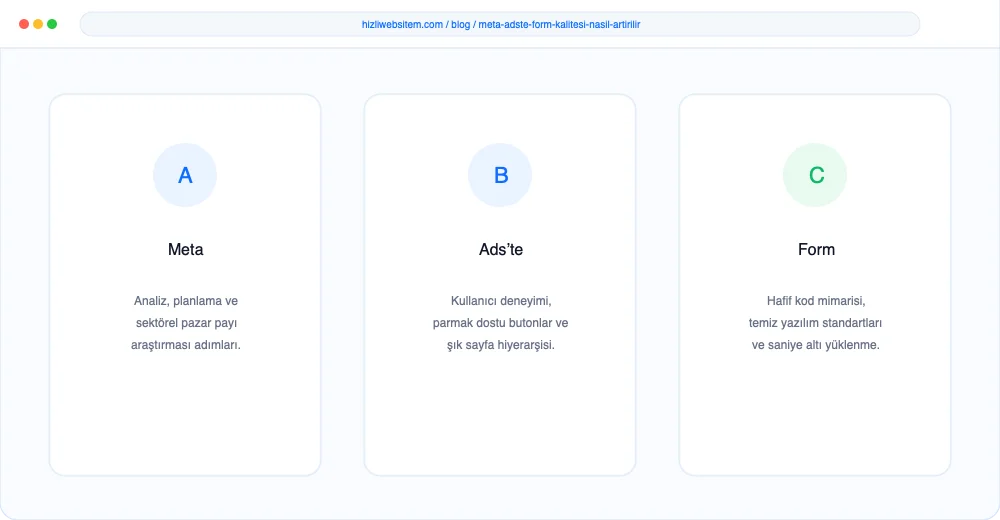1000x520 pixels.
Task: Click the address bar URL field
Action: (500, 24)
